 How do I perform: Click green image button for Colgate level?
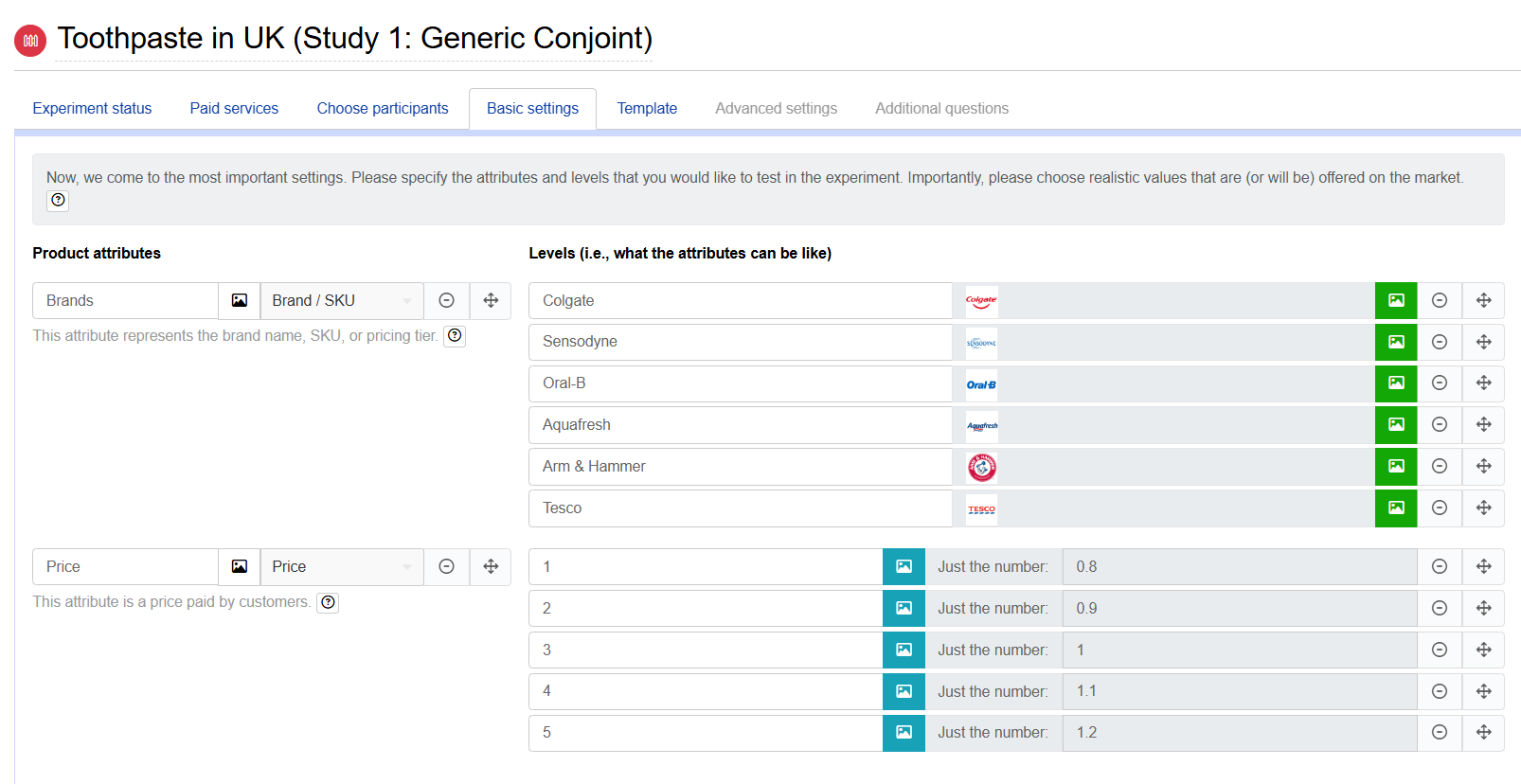(1396, 300)
